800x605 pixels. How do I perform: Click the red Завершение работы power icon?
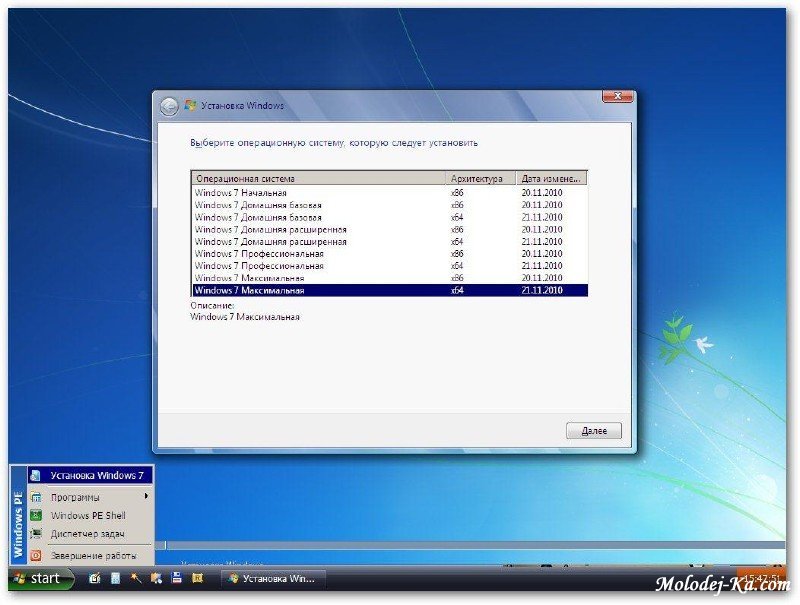(36, 555)
